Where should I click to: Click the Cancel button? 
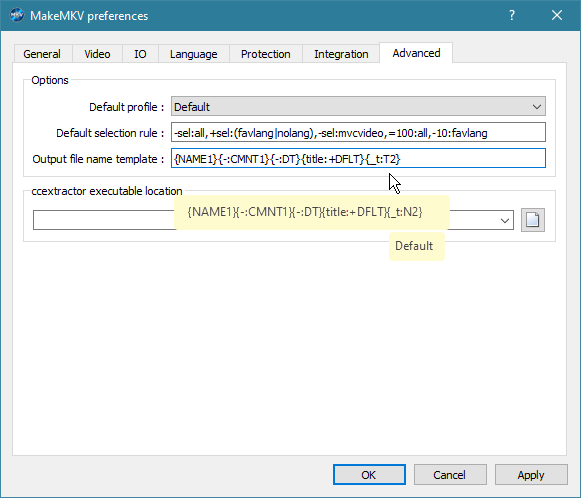click(450, 475)
